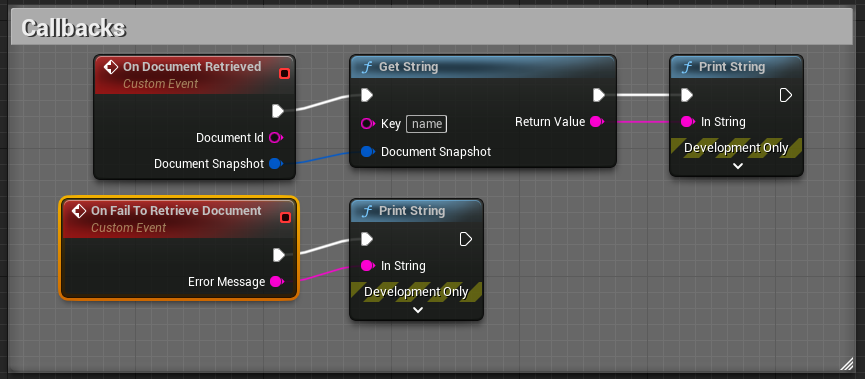The image size is (865, 379).
Task: Click the Key field containing name
Action: (x=426, y=124)
